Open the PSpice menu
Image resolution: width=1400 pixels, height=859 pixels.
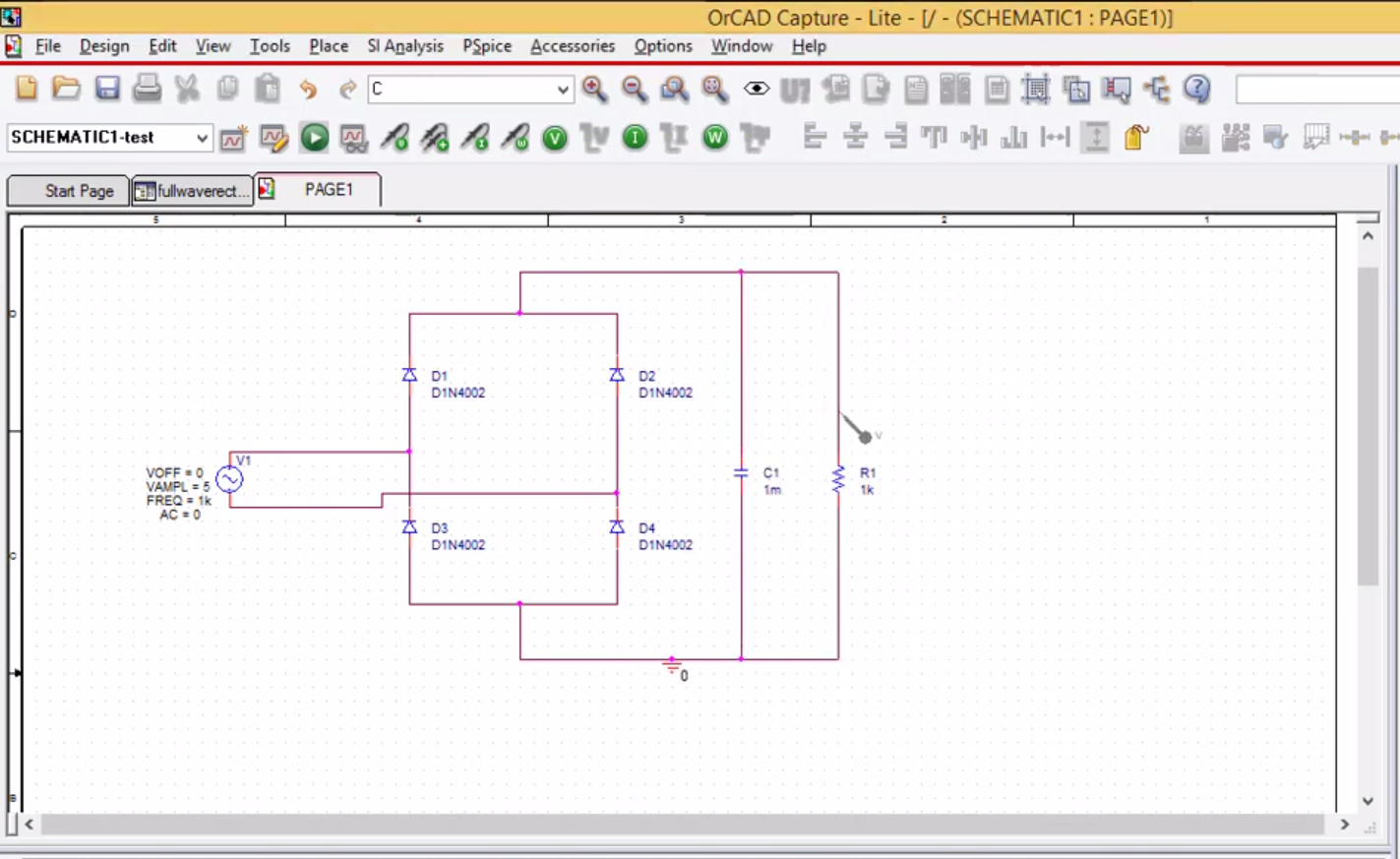[487, 46]
